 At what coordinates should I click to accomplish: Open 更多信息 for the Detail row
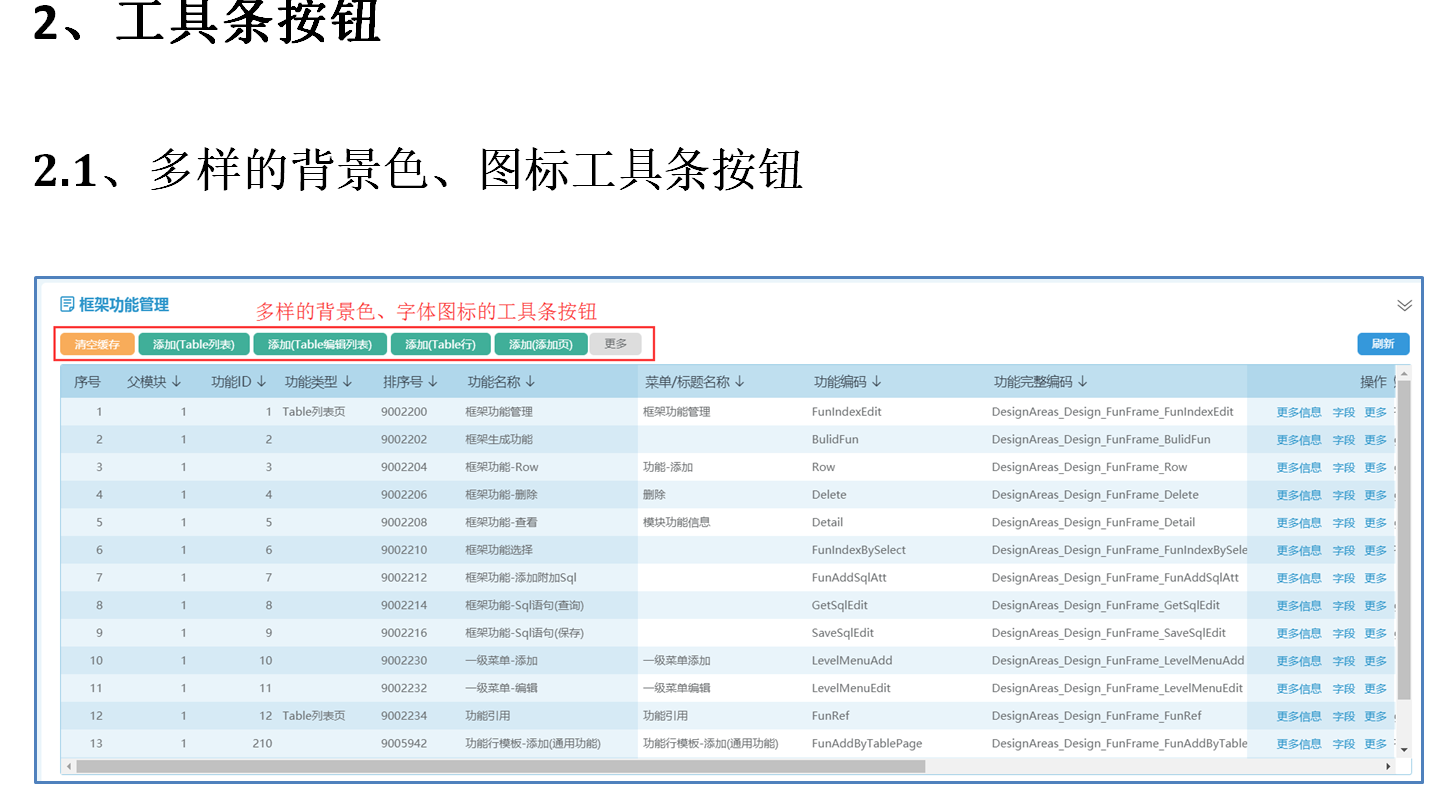click(x=1299, y=523)
